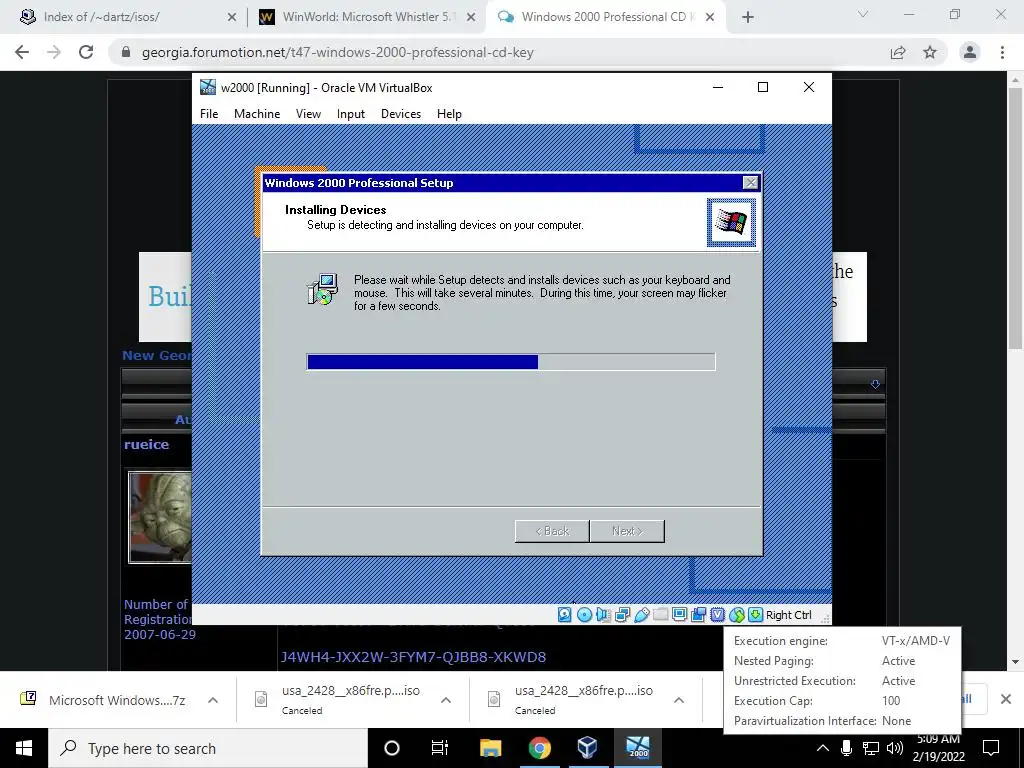Click the blue down arrow on the forum bar
The height and width of the screenshot is (768, 1024).
click(875, 384)
